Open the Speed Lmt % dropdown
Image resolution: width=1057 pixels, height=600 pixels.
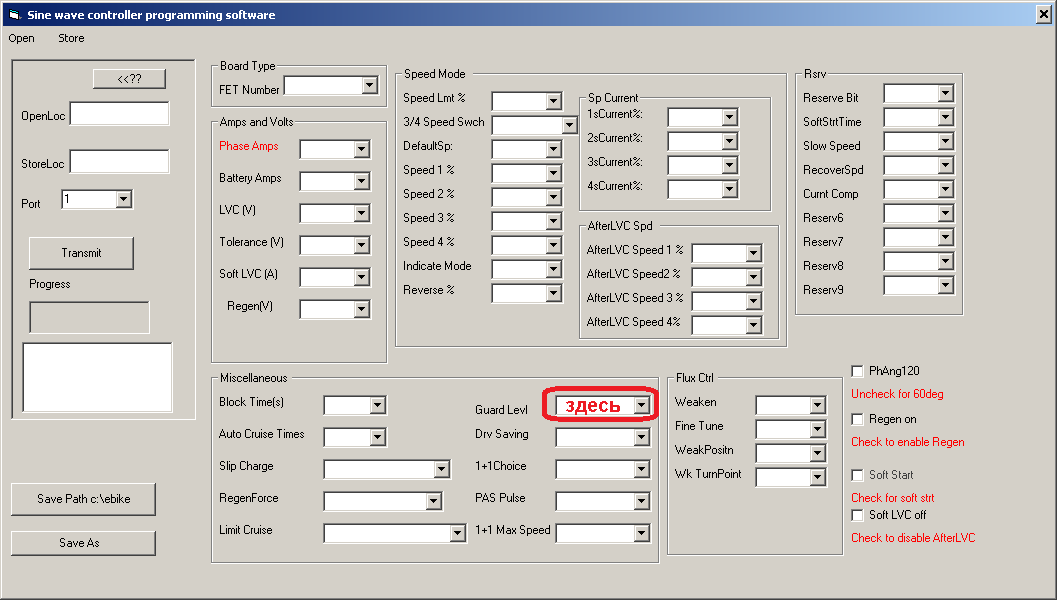tap(553, 101)
